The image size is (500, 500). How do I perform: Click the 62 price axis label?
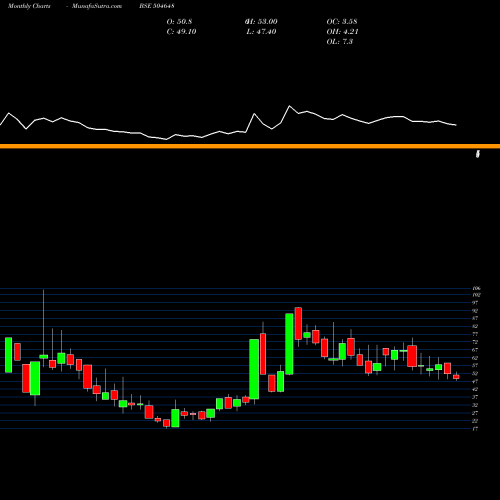[475, 358]
